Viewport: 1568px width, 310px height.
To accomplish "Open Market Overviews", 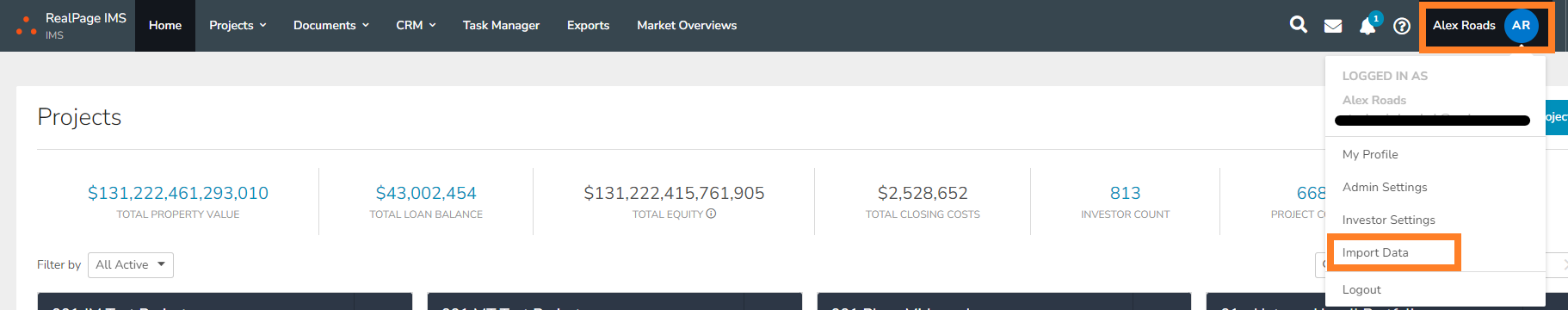I will coord(687,25).
